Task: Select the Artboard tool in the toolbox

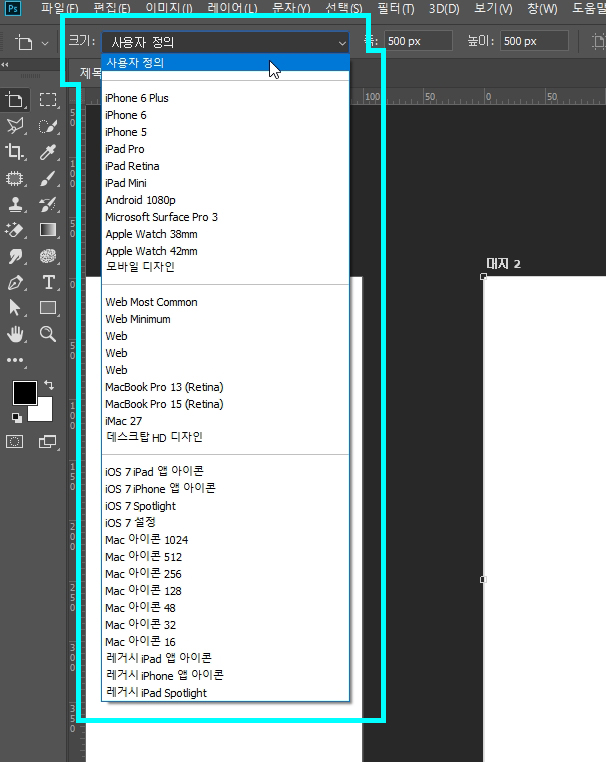Action: [15, 100]
